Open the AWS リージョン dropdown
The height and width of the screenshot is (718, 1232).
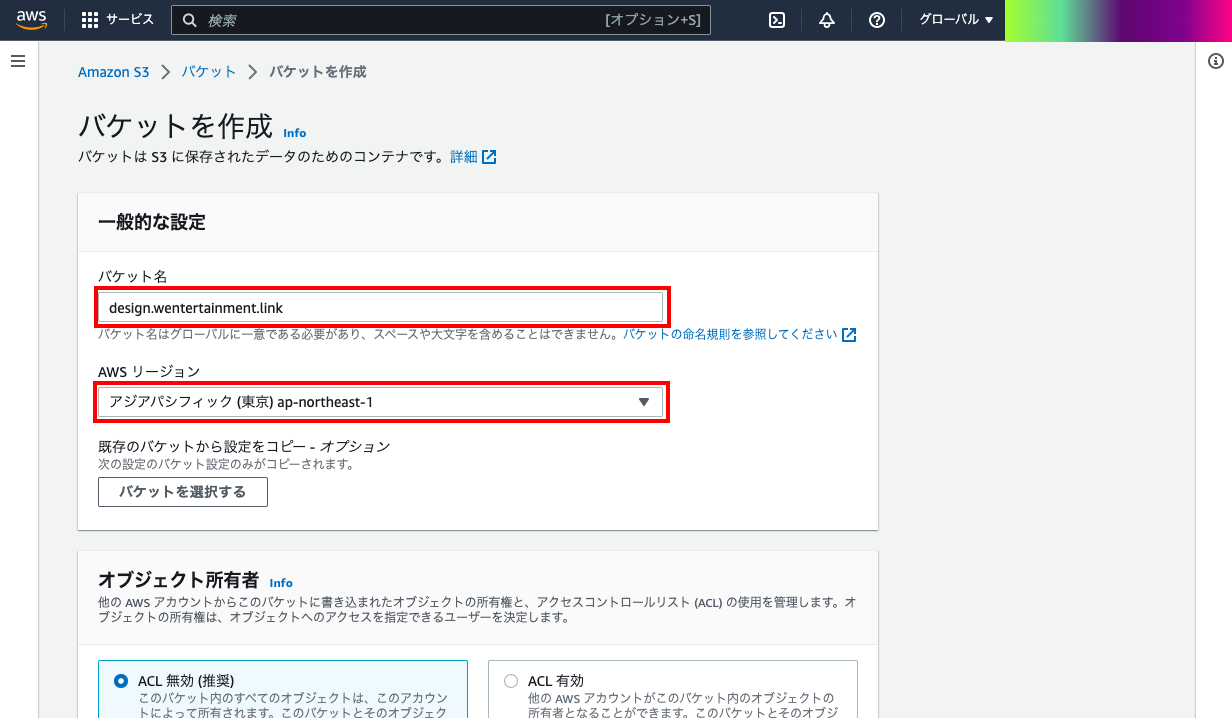pos(380,402)
